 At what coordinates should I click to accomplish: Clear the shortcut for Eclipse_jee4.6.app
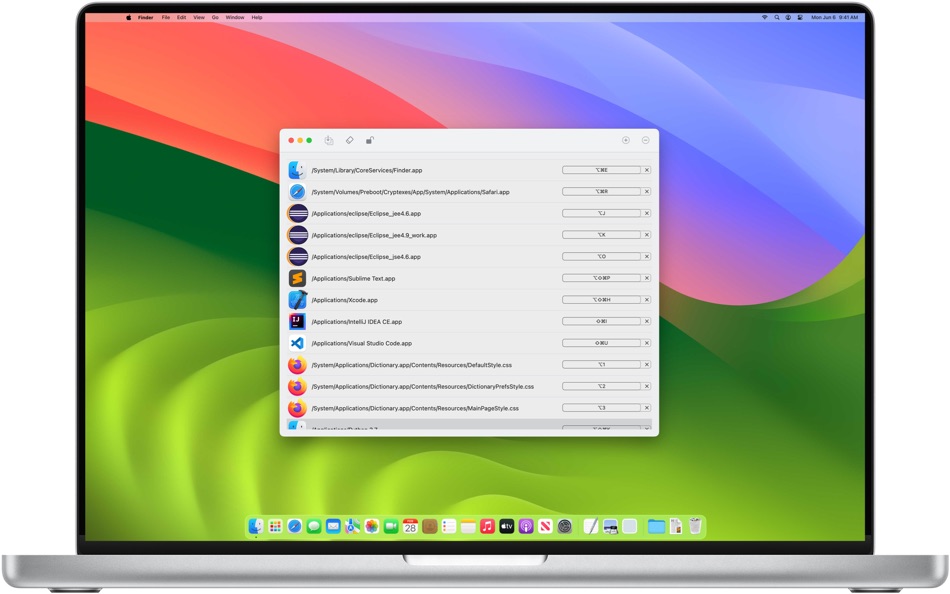tap(646, 213)
